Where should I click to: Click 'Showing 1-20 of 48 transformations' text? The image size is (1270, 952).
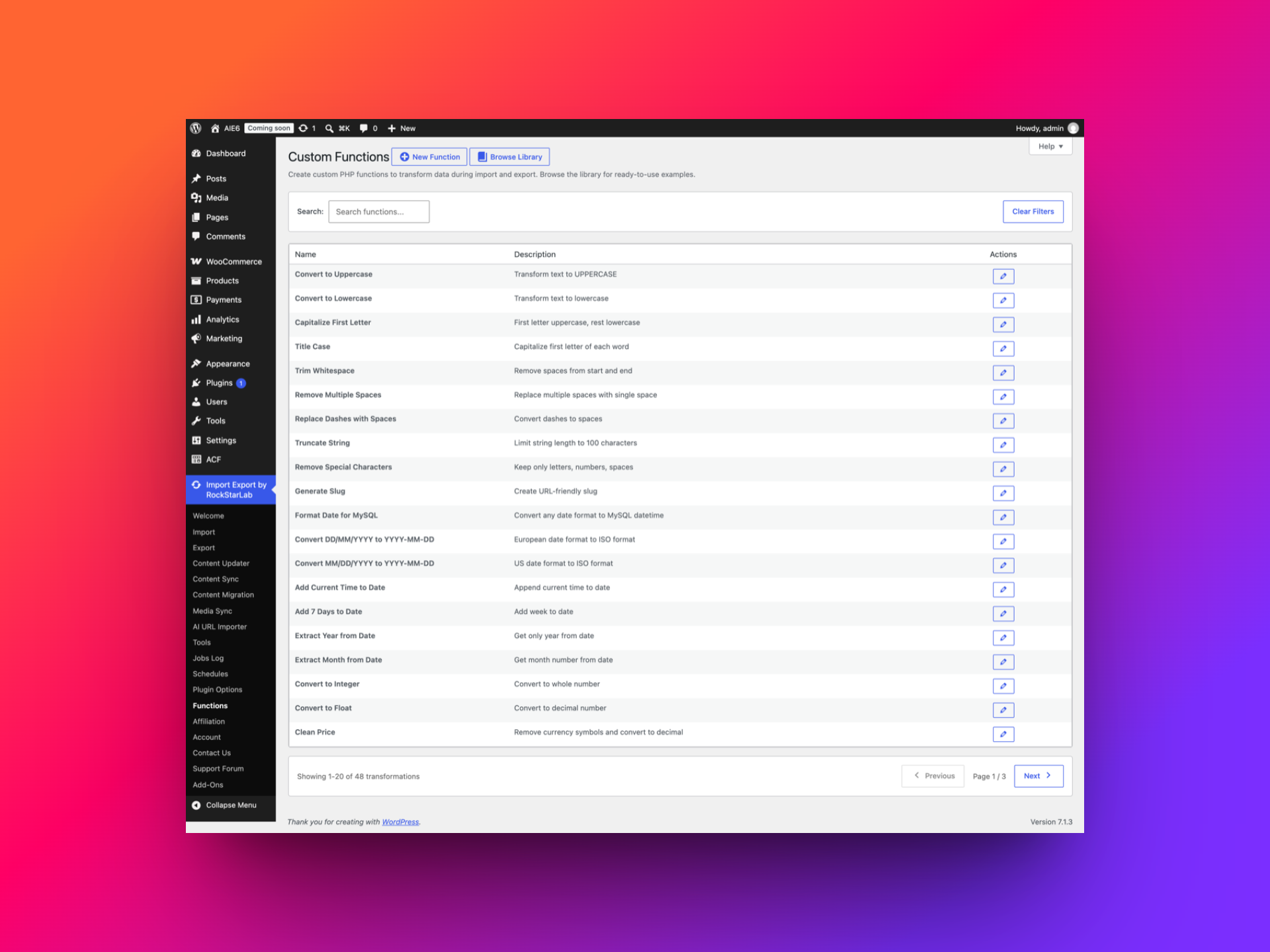click(358, 777)
